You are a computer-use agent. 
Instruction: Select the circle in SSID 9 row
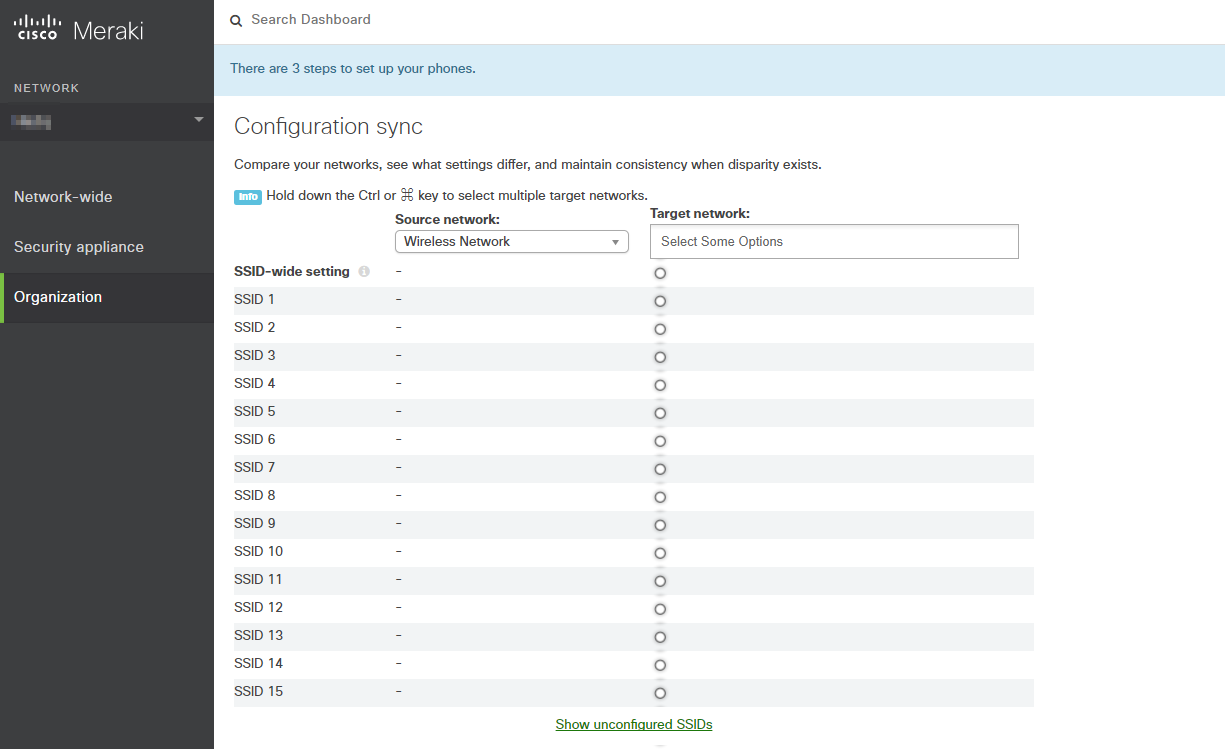[660, 525]
